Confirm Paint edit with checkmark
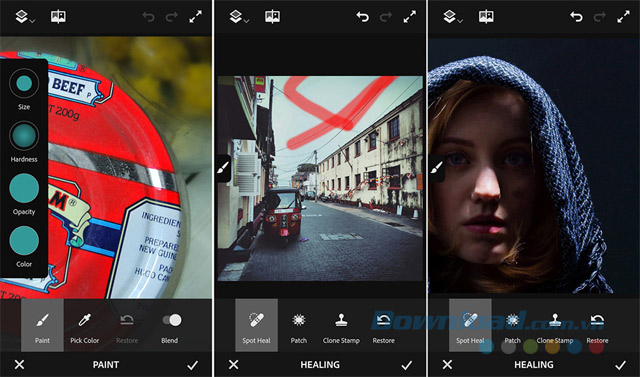The height and width of the screenshot is (377, 640). (x=192, y=365)
